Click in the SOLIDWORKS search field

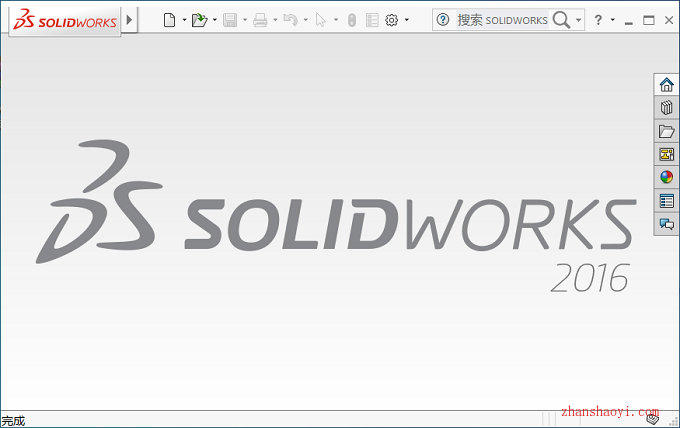pyautogui.click(x=502, y=20)
